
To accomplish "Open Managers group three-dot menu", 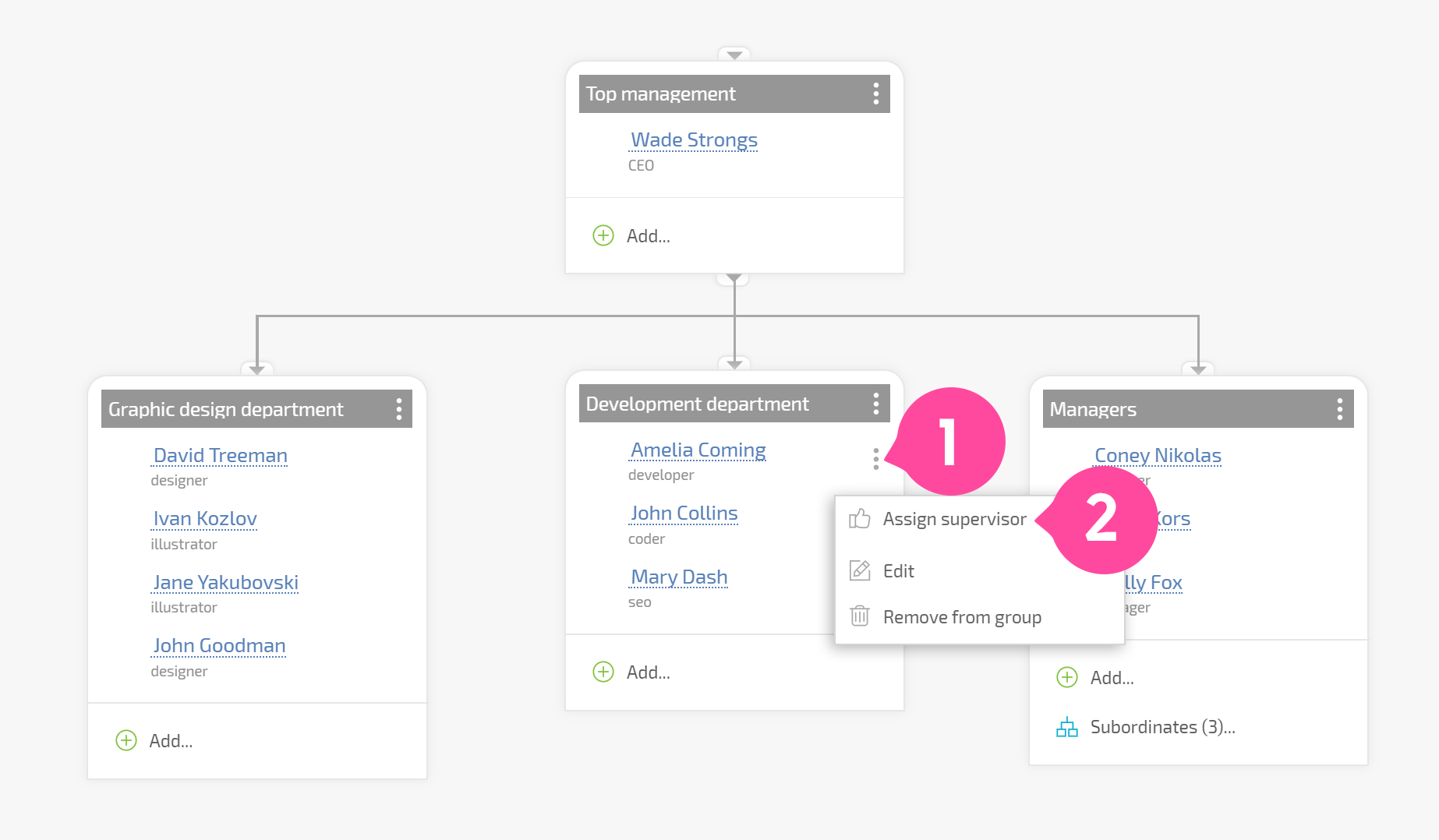I will coord(1340,409).
